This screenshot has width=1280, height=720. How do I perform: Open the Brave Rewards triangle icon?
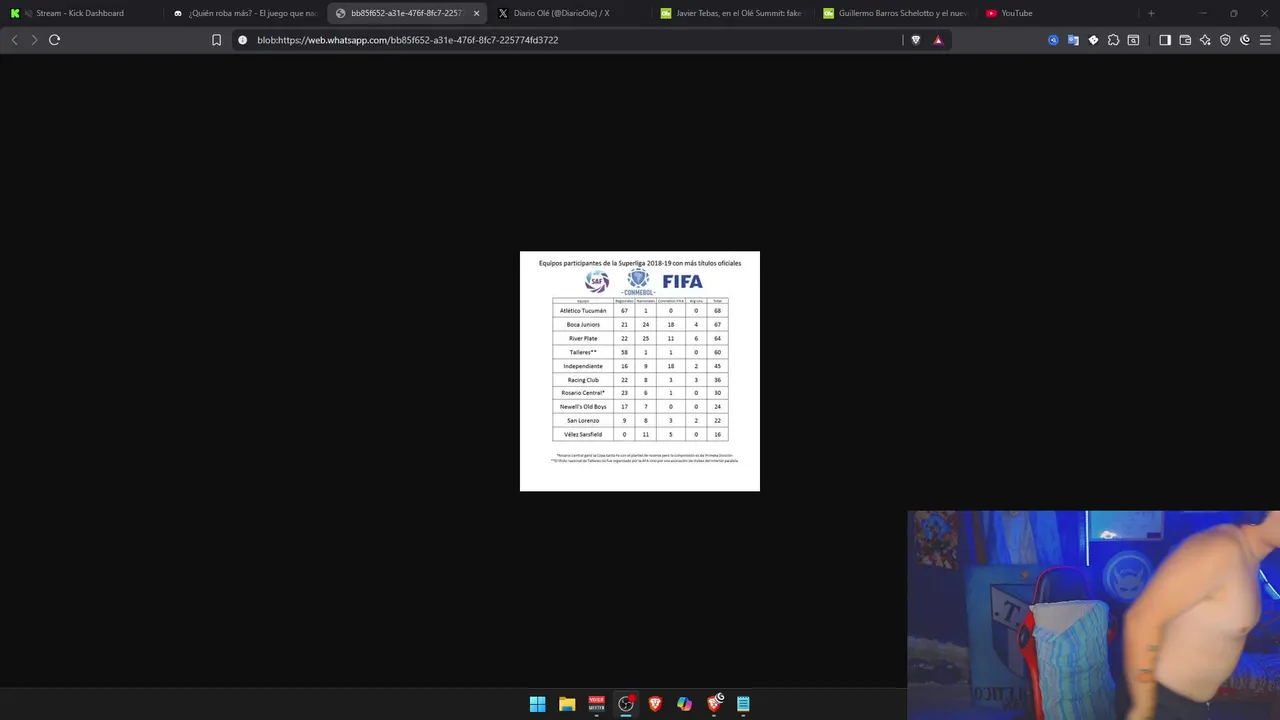[x=938, y=40]
